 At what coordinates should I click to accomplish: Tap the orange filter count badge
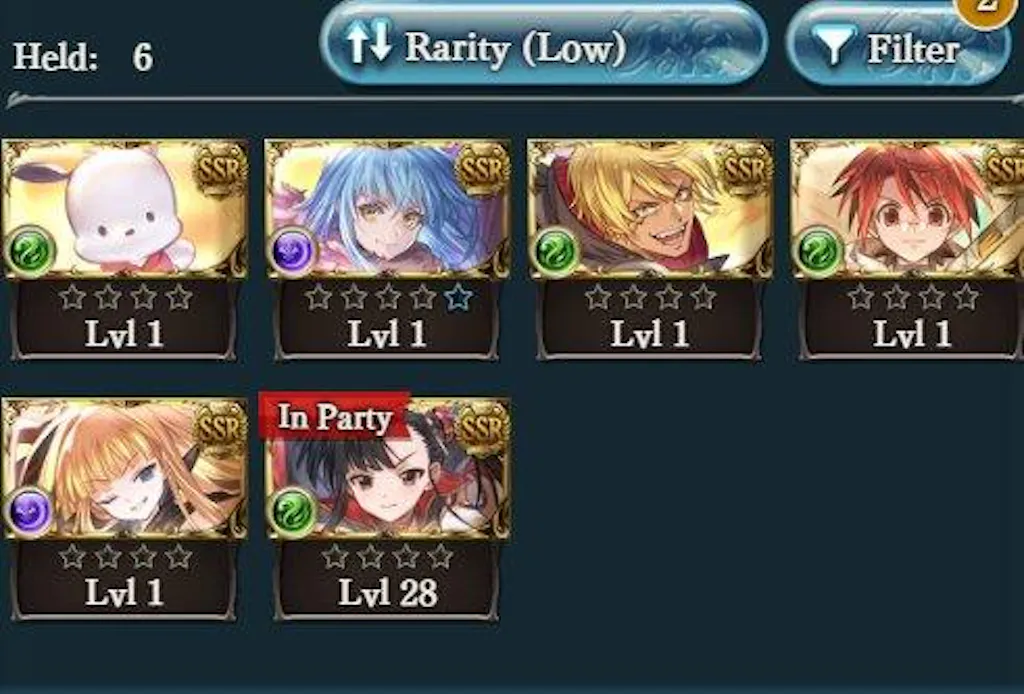986,10
